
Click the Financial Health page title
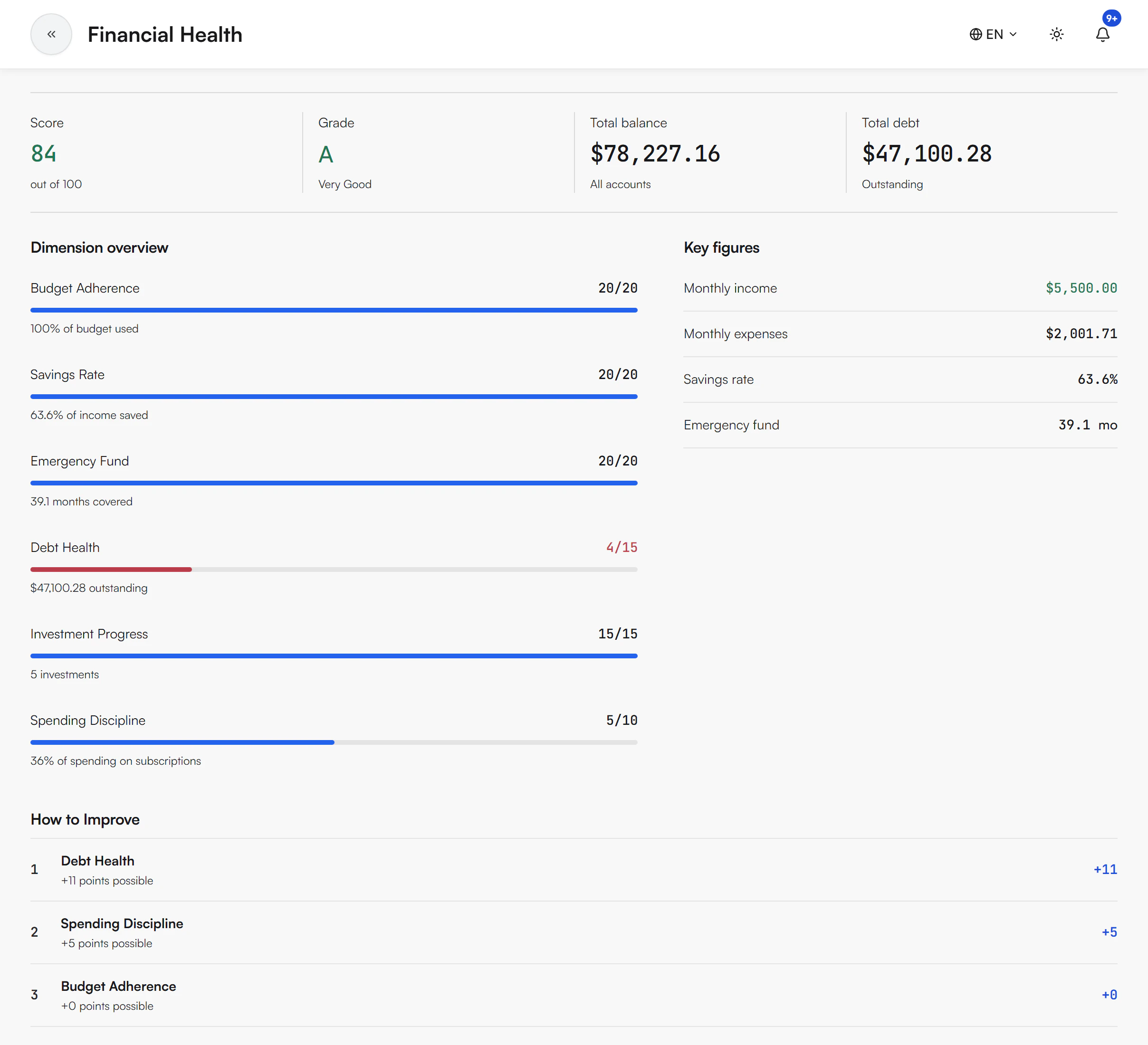click(x=165, y=35)
